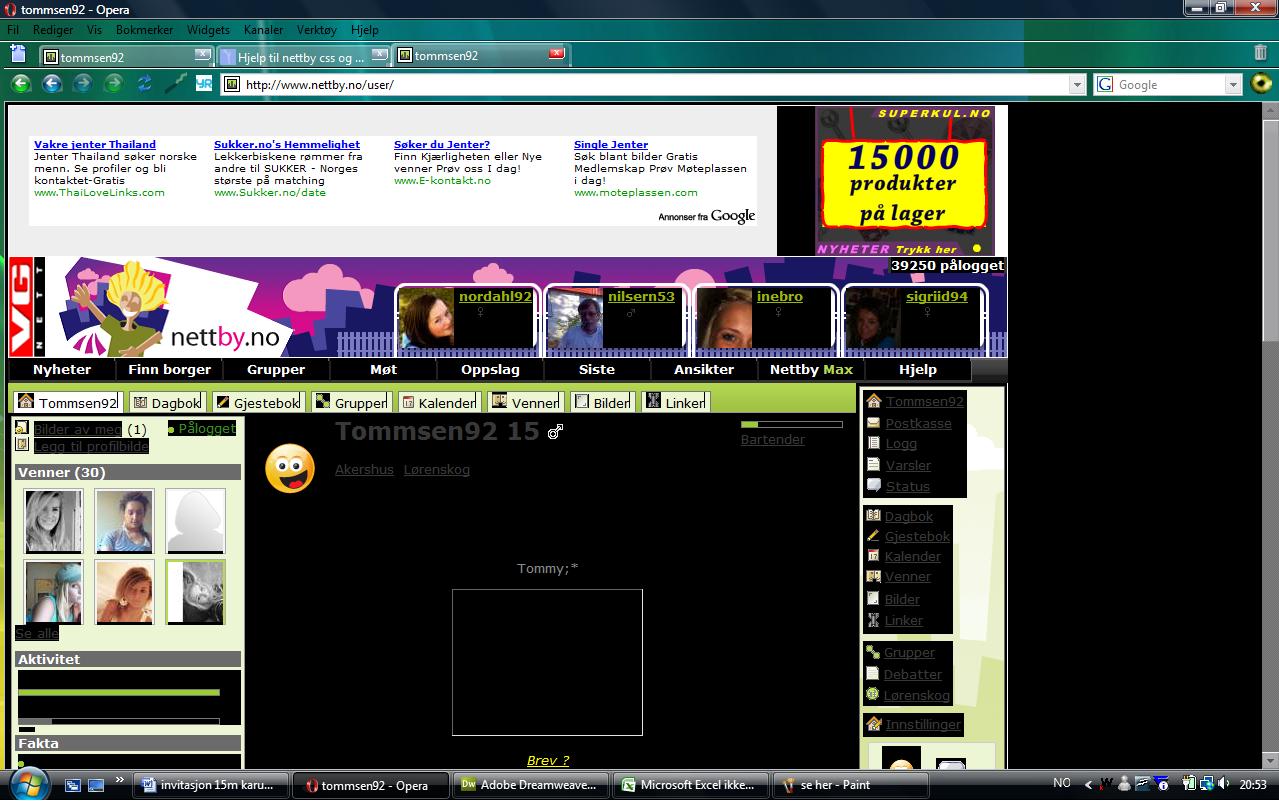Open nordahl92 profile thumbnail
Screen dimensions: 1279x801
click(426, 319)
